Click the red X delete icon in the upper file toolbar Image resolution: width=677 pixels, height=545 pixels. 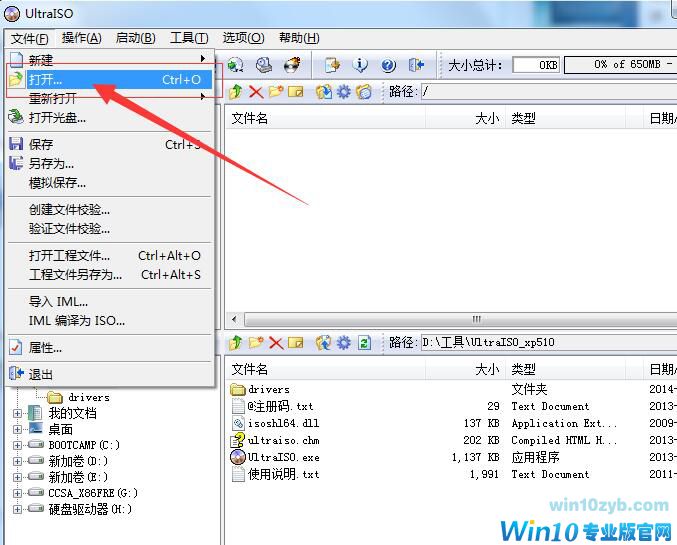point(255,92)
